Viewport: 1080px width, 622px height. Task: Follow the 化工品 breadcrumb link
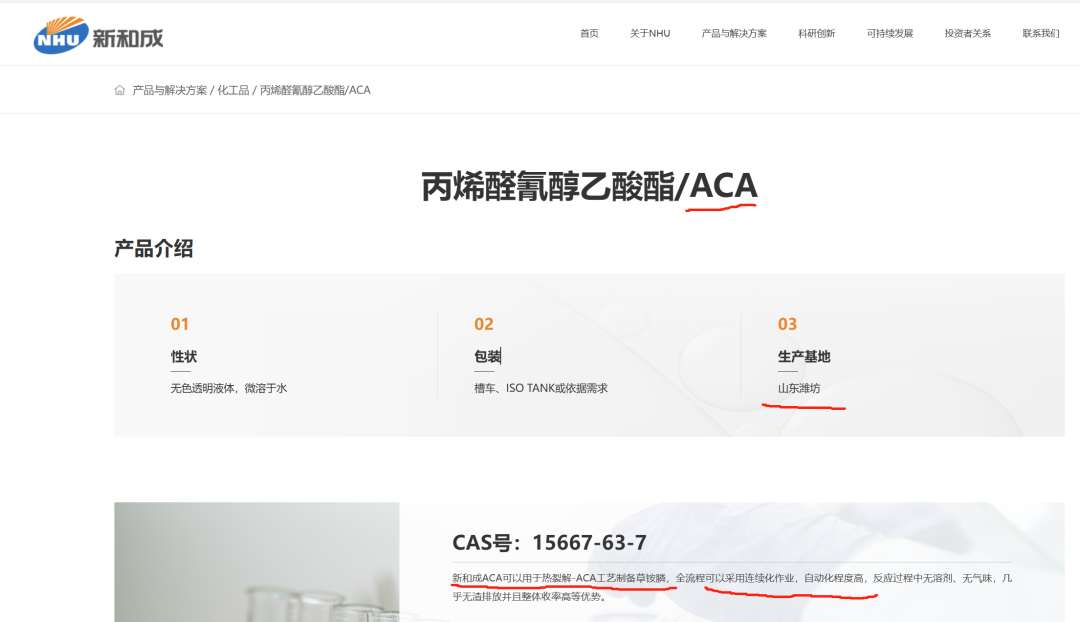click(233, 90)
